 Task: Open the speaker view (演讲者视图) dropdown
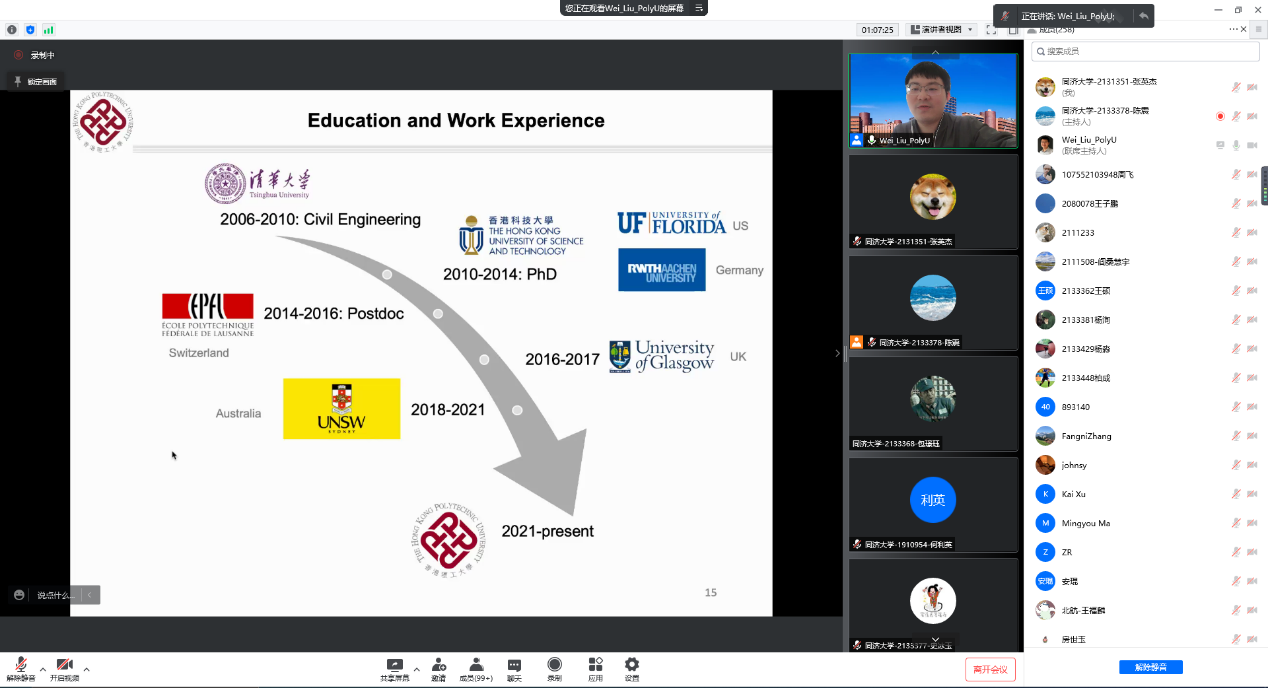click(941, 30)
